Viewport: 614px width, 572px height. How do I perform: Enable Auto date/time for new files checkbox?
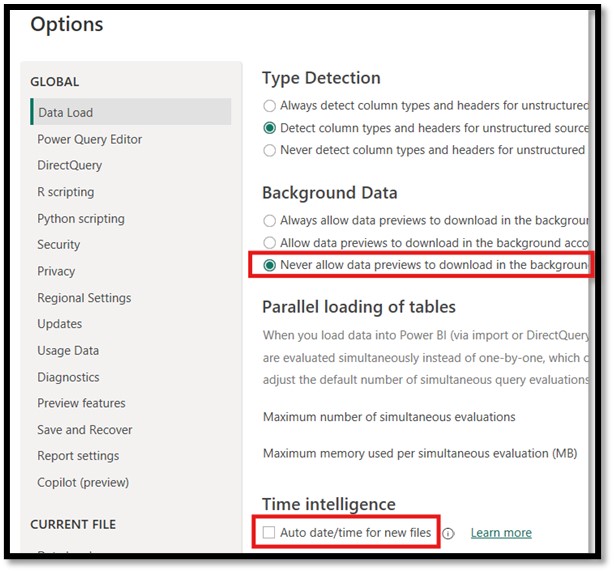(x=269, y=533)
